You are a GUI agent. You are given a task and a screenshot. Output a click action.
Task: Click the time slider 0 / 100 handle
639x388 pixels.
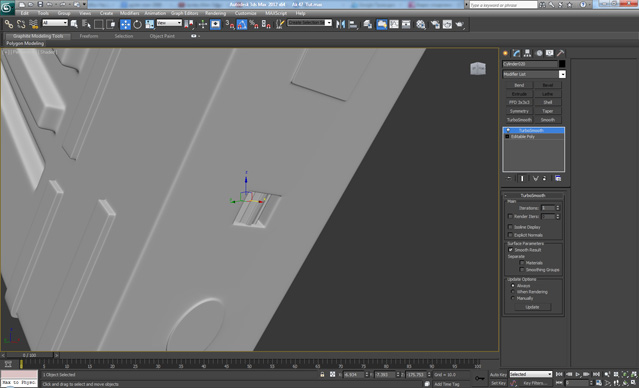(29, 355)
